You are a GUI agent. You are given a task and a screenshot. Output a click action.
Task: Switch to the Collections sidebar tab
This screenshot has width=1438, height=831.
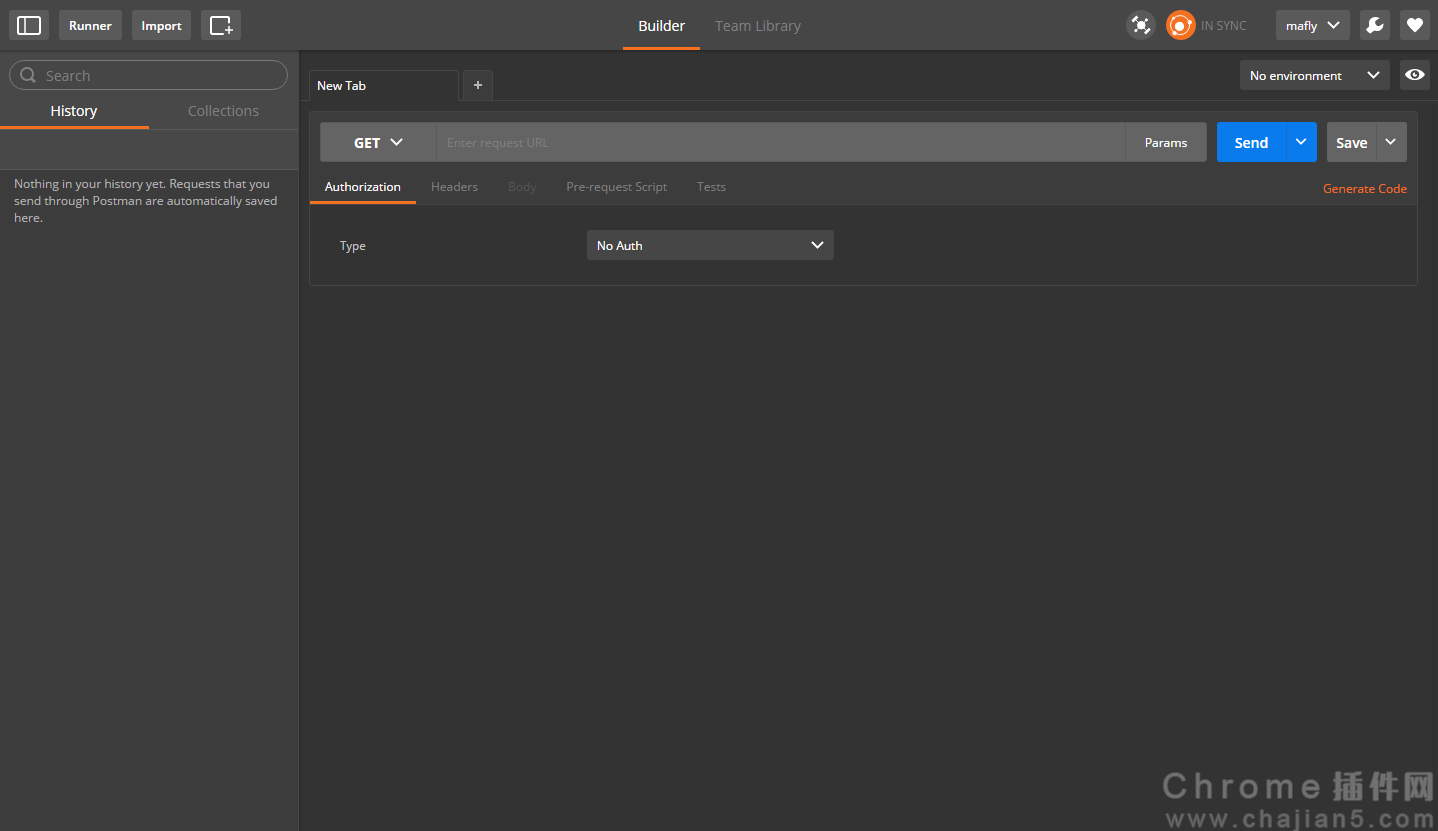click(x=223, y=111)
